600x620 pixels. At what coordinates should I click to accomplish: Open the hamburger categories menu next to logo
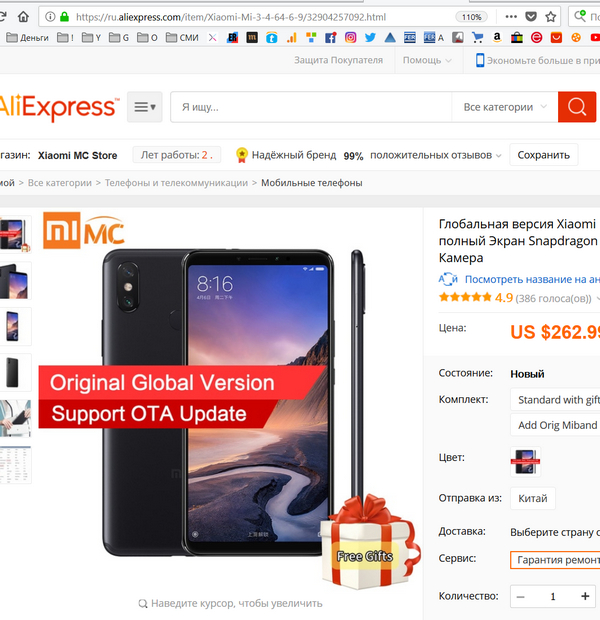(145, 107)
